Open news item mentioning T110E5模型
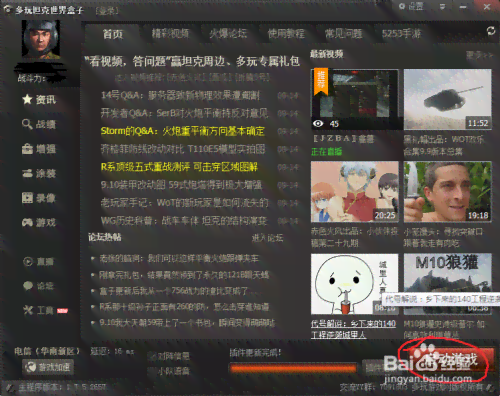The width and height of the screenshot is (500, 396). click(183, 149)
